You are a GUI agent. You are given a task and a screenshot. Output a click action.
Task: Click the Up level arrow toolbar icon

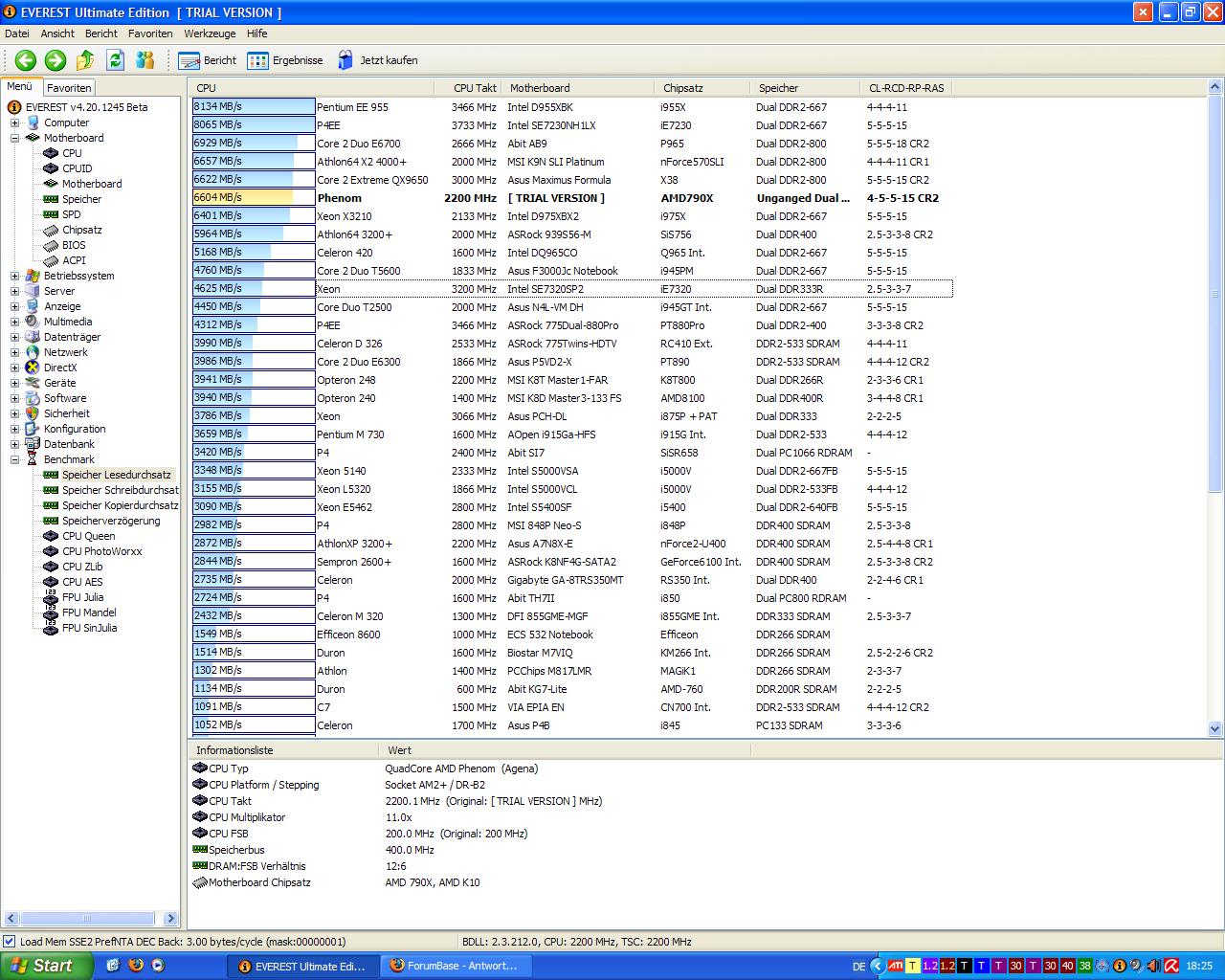(x=85, y=60)
